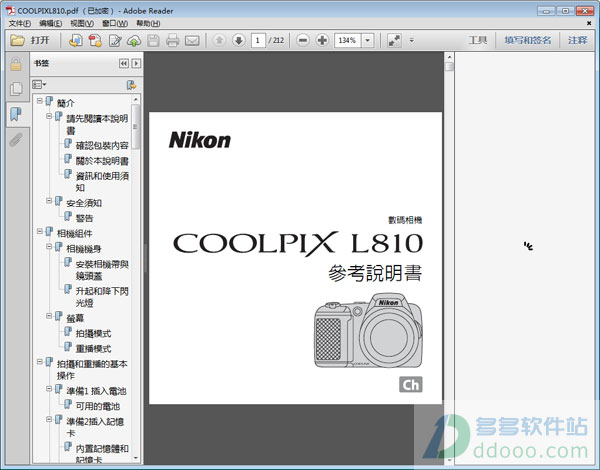Viewport: 600px width, 470px height.
Task: Collapse the 簡介 bookmark node
Action: [39, 101]
